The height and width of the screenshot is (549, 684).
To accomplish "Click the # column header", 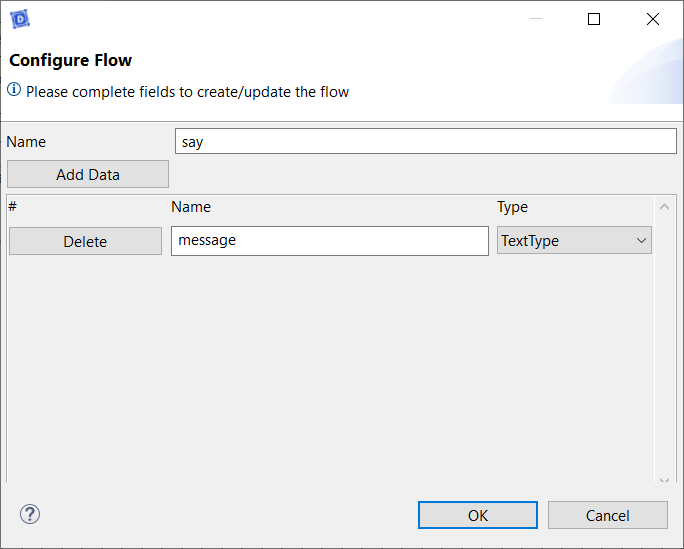I will (x=12, y=206).
